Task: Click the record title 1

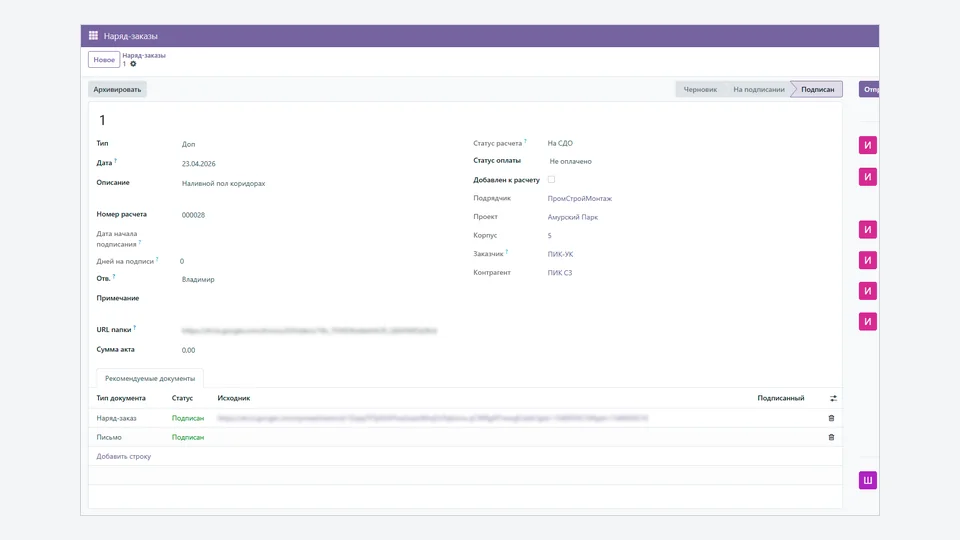Action: pos(102,120)
